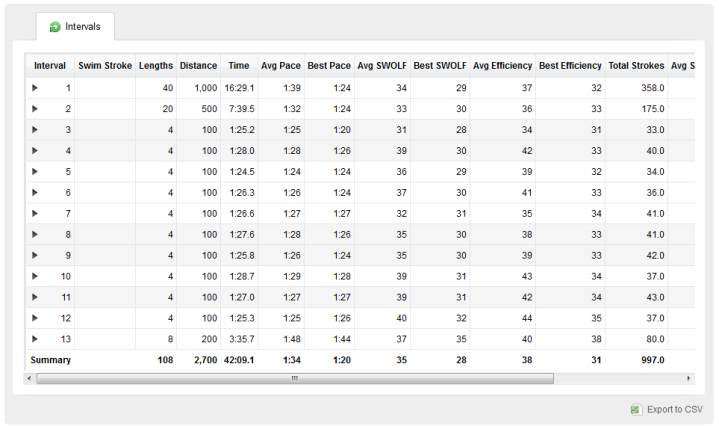Sort by the Avg Efficiency column header
719x426 pixels.
[503, 66]
